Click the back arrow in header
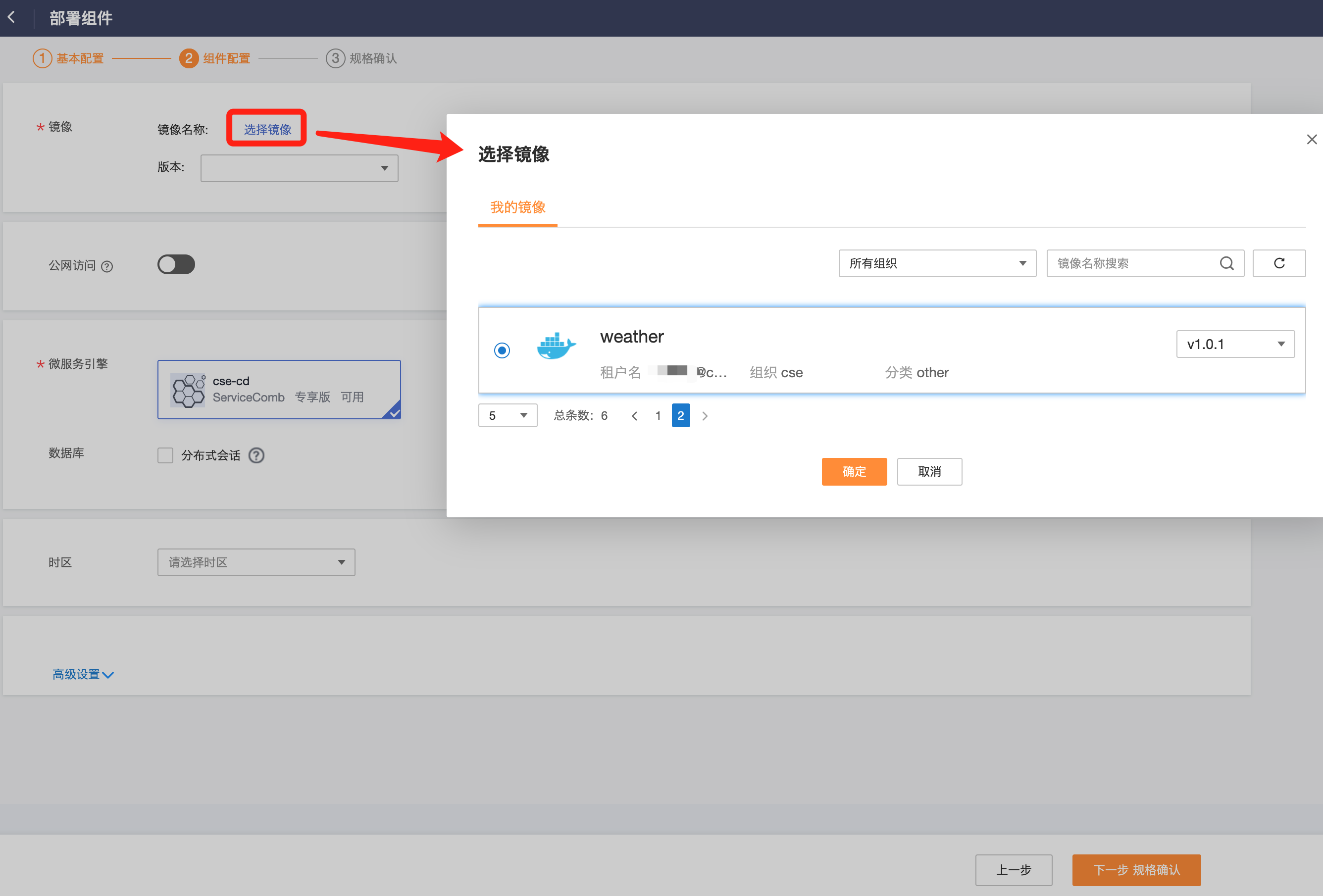 [12, 18]
